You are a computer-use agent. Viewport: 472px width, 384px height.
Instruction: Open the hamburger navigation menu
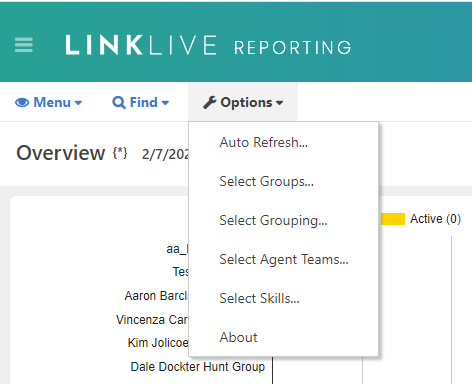[24, 45]
